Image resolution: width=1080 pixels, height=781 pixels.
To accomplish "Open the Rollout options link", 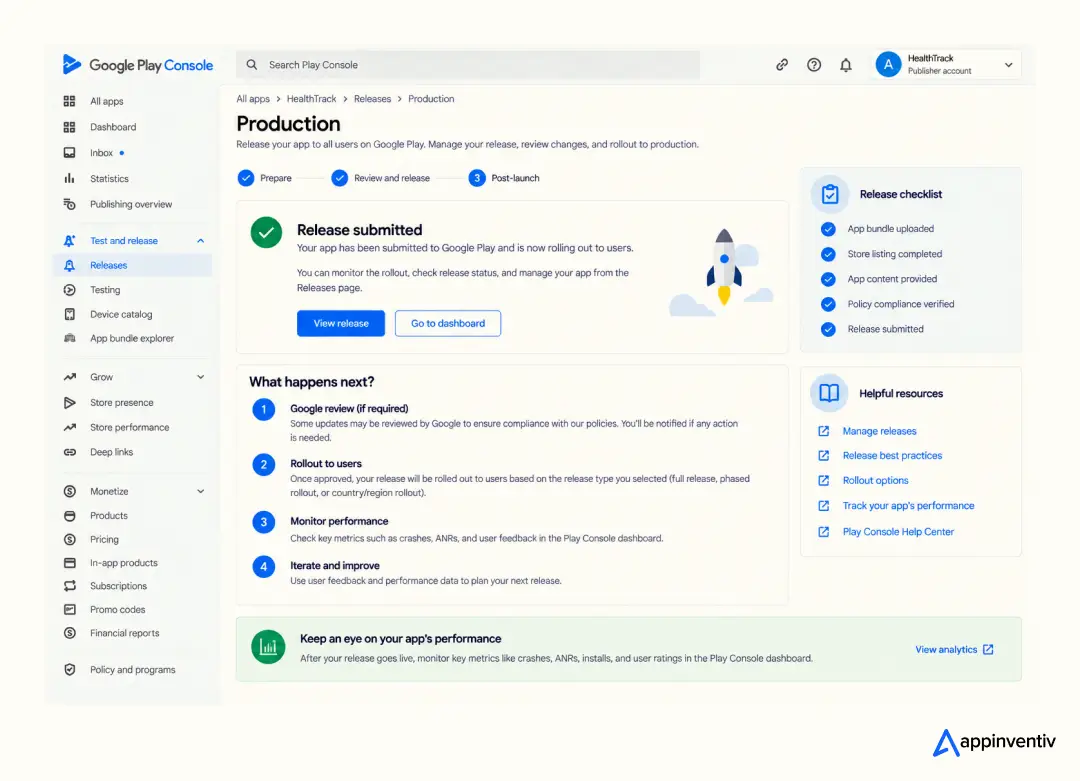I will 875,480.
